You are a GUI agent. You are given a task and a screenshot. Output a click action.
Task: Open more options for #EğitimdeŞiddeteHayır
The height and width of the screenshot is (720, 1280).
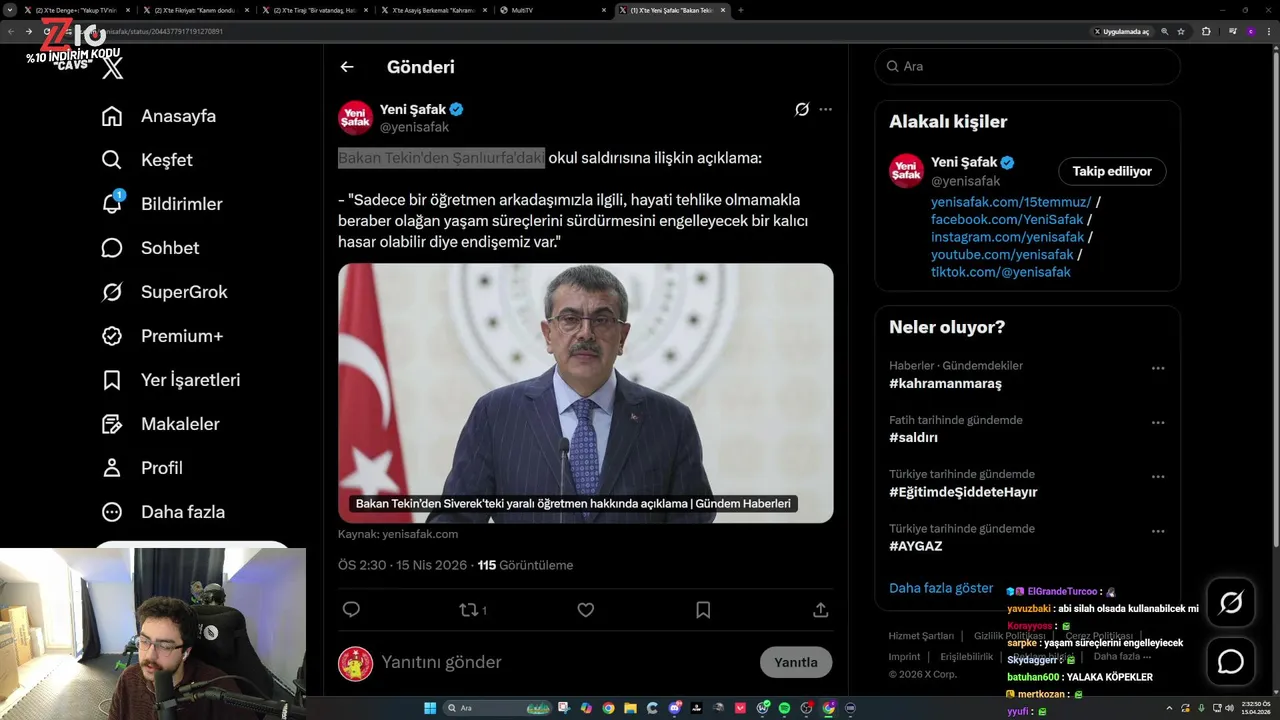[x=1158, y=477]
